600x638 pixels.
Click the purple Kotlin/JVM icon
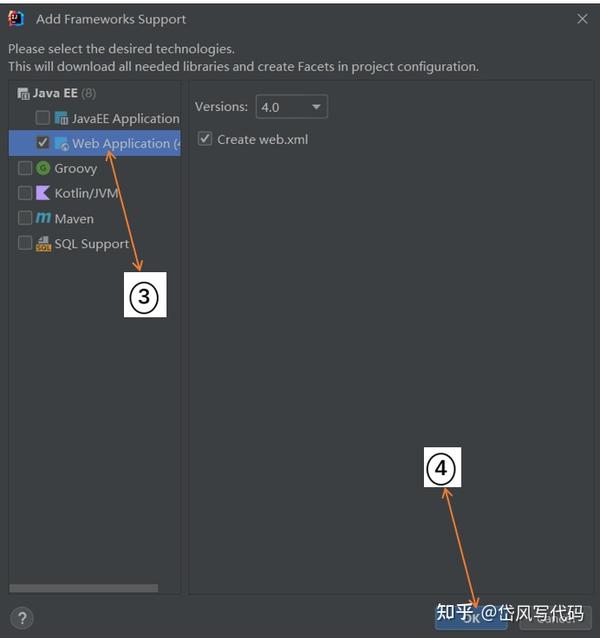tap(43, 193)
